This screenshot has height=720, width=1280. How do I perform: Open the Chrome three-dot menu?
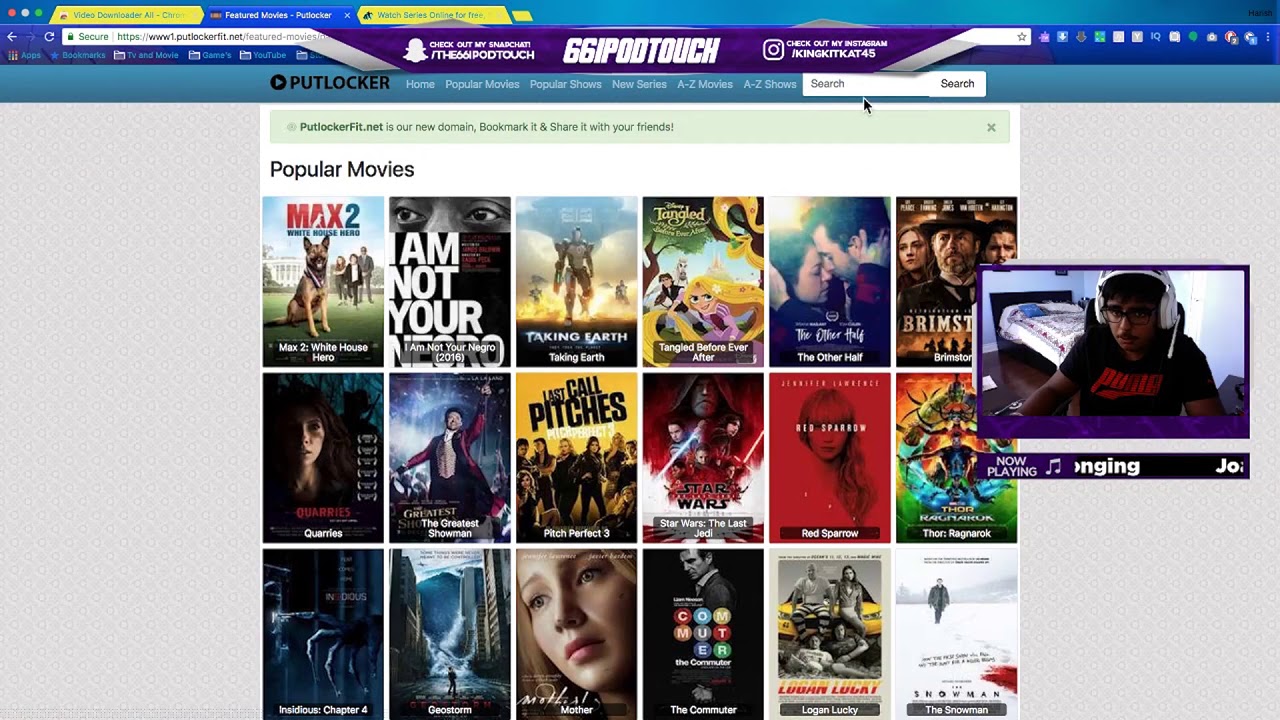(1268, 37)
